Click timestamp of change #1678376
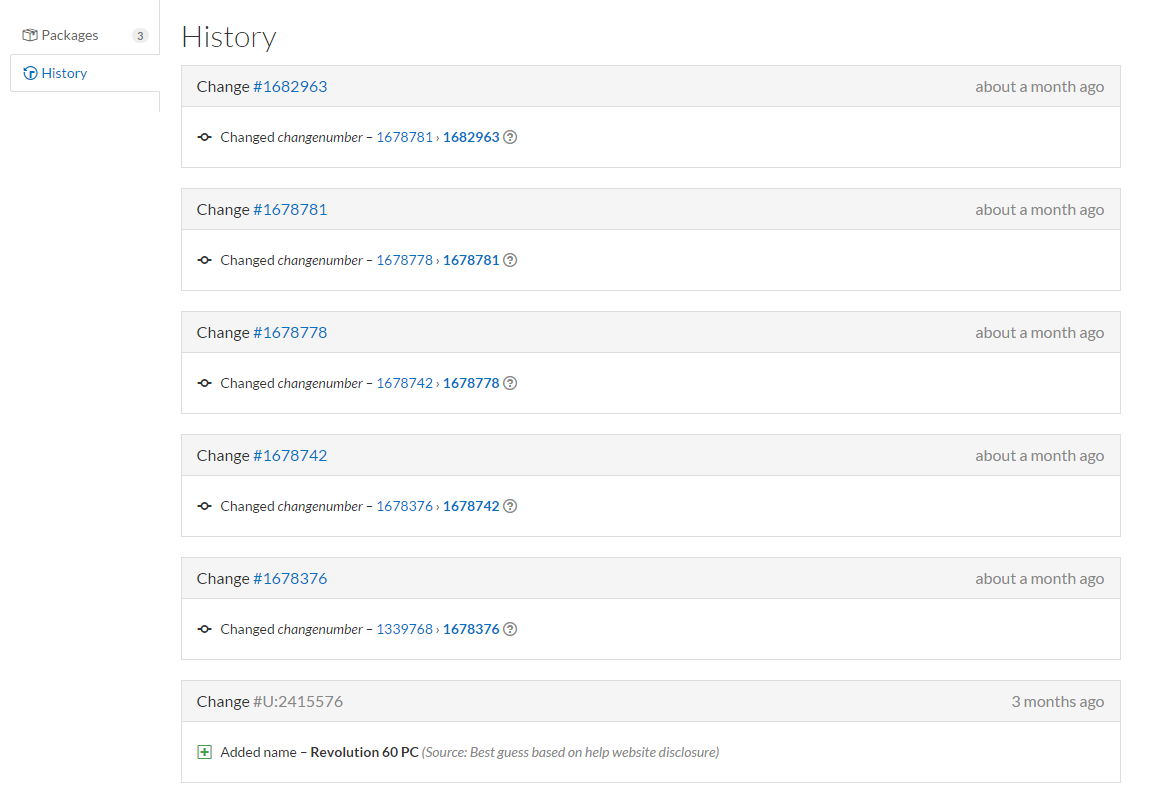 click(x=1040, y=579)
